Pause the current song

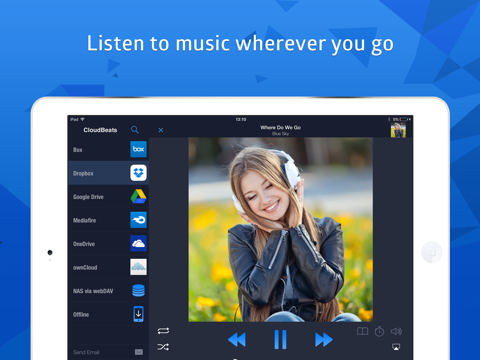[280, 340]
